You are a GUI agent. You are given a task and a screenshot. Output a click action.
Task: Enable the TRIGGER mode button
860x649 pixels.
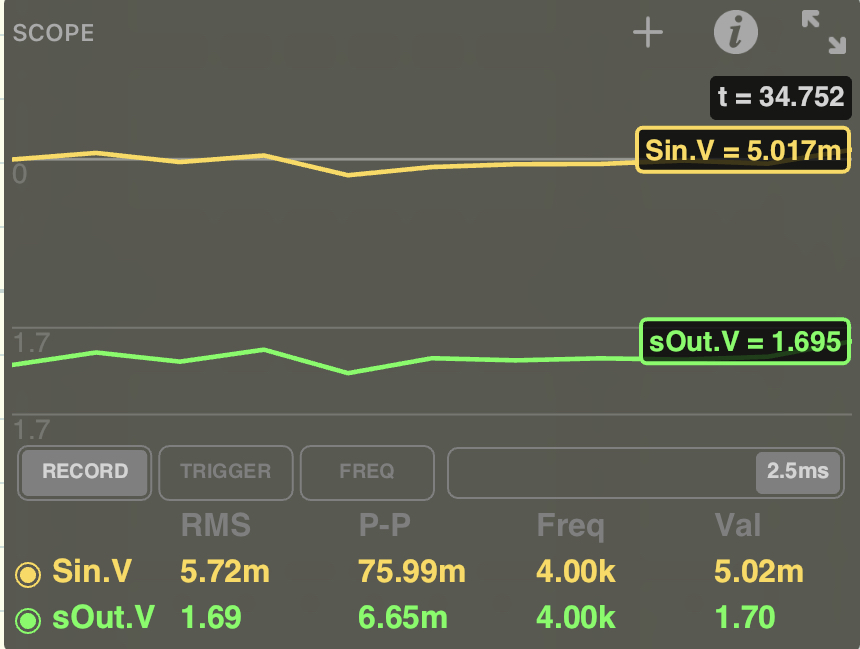225,471
